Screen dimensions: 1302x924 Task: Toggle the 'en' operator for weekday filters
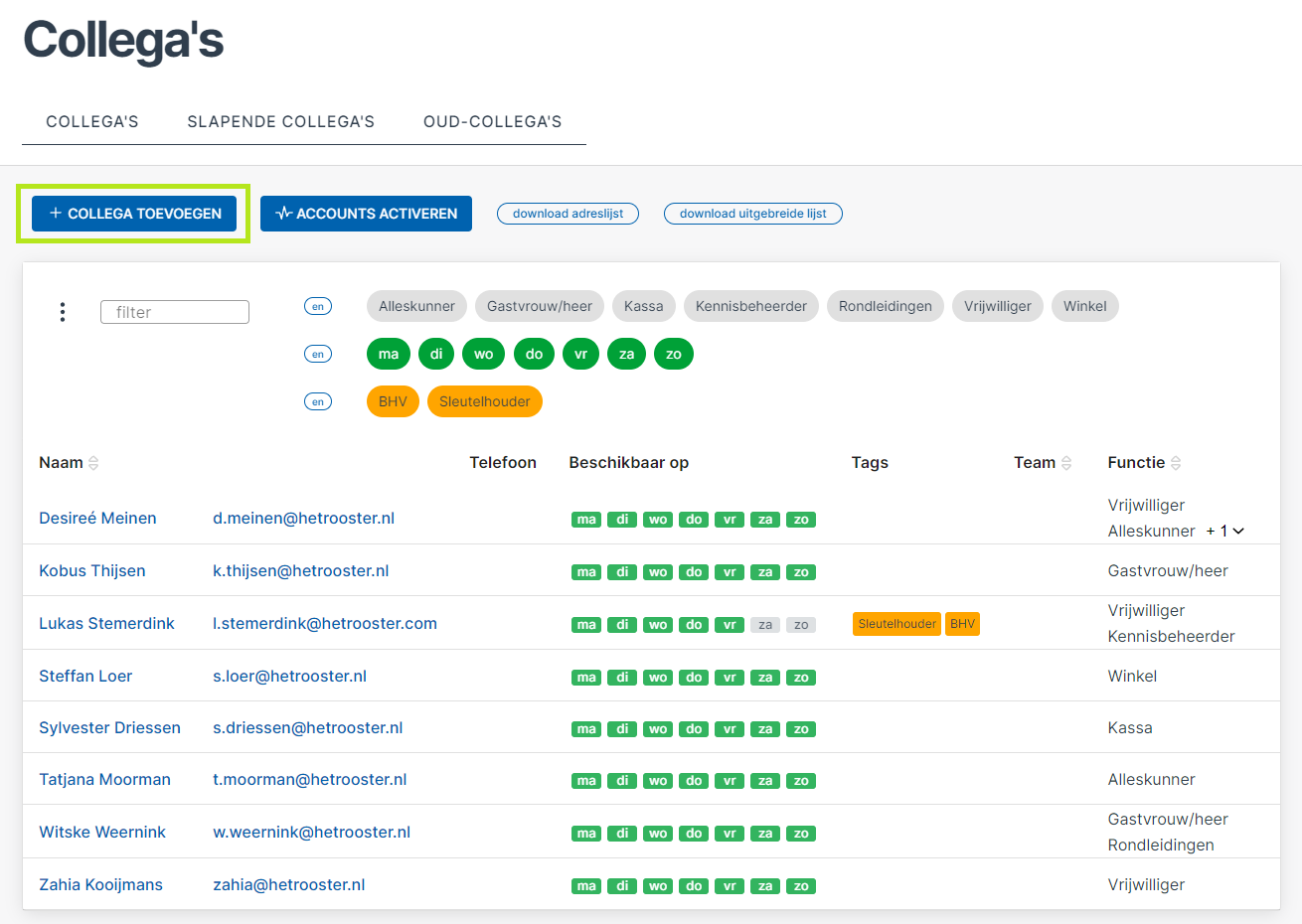click(318, 354)
